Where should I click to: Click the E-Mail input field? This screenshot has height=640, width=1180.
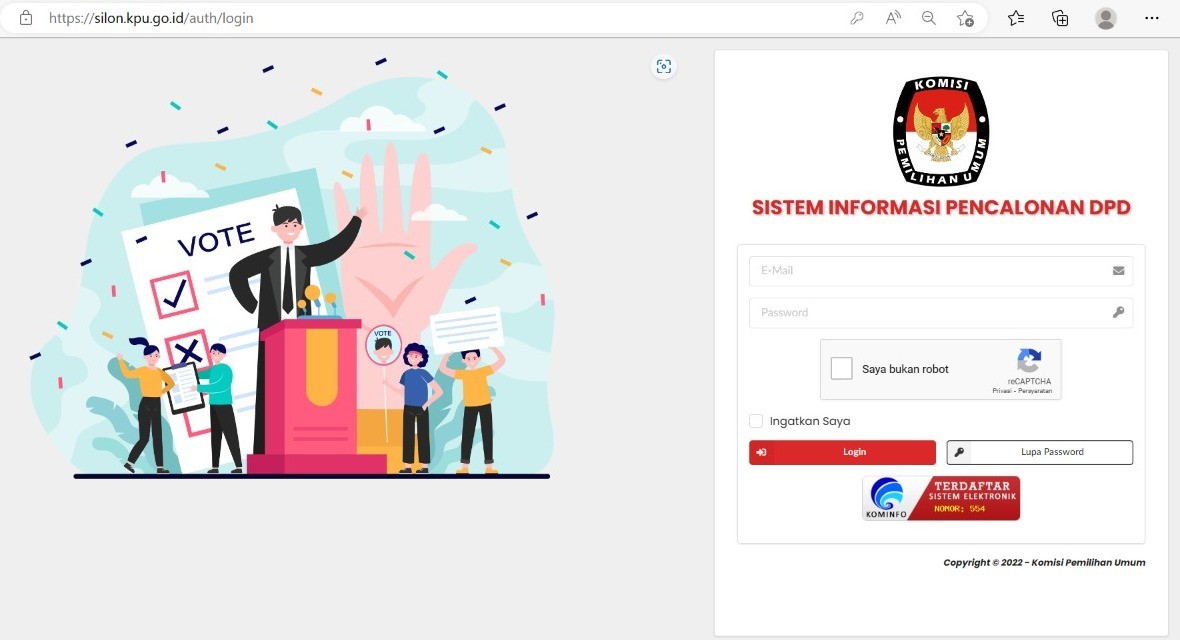[930, 271]
